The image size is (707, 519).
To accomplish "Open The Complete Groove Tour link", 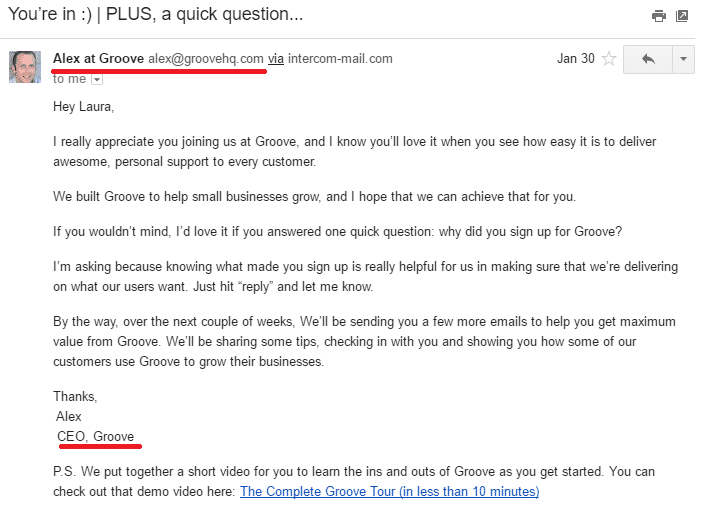I will [x=389, y=491].
